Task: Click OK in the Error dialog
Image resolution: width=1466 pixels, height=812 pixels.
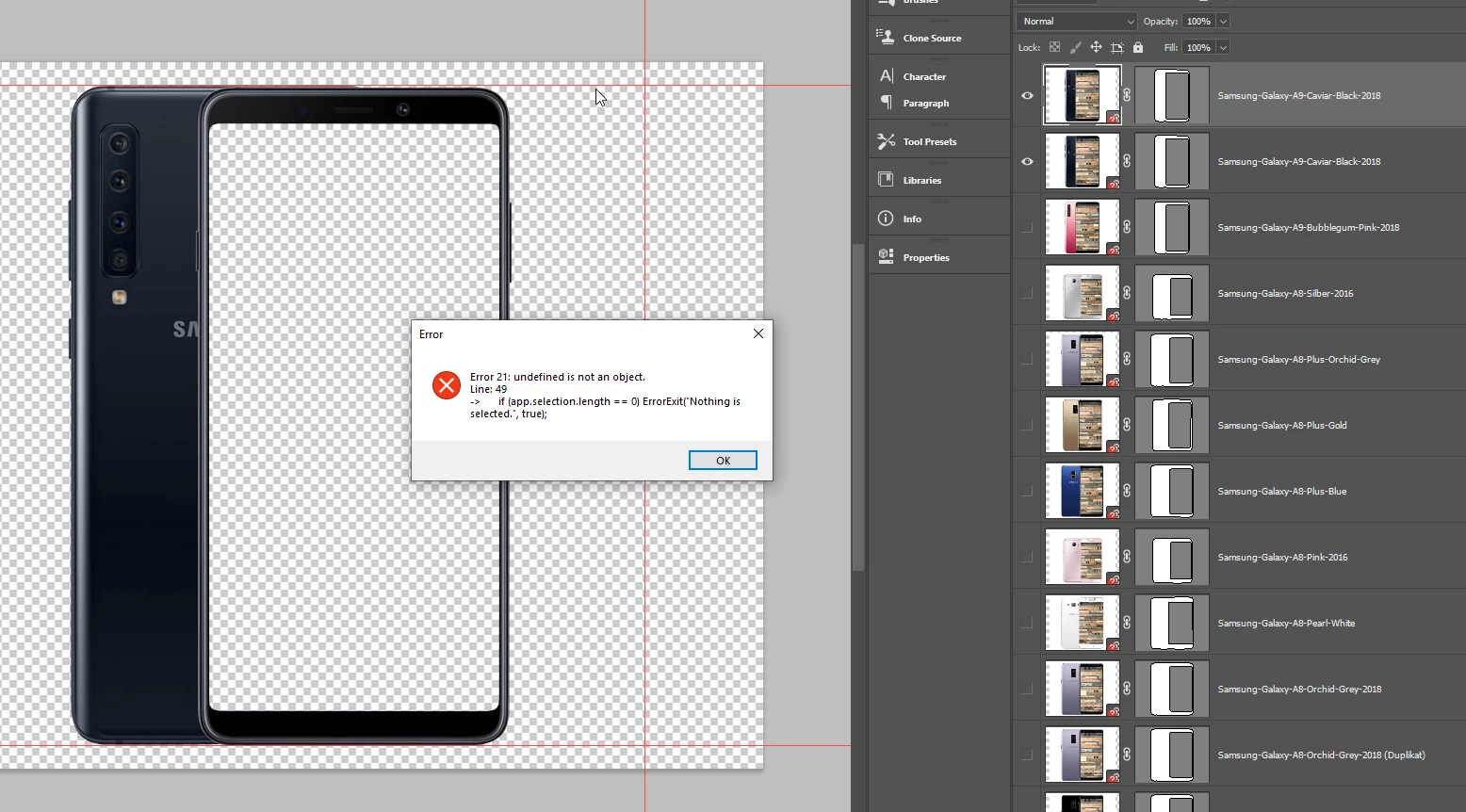Action: coord(723,460)
